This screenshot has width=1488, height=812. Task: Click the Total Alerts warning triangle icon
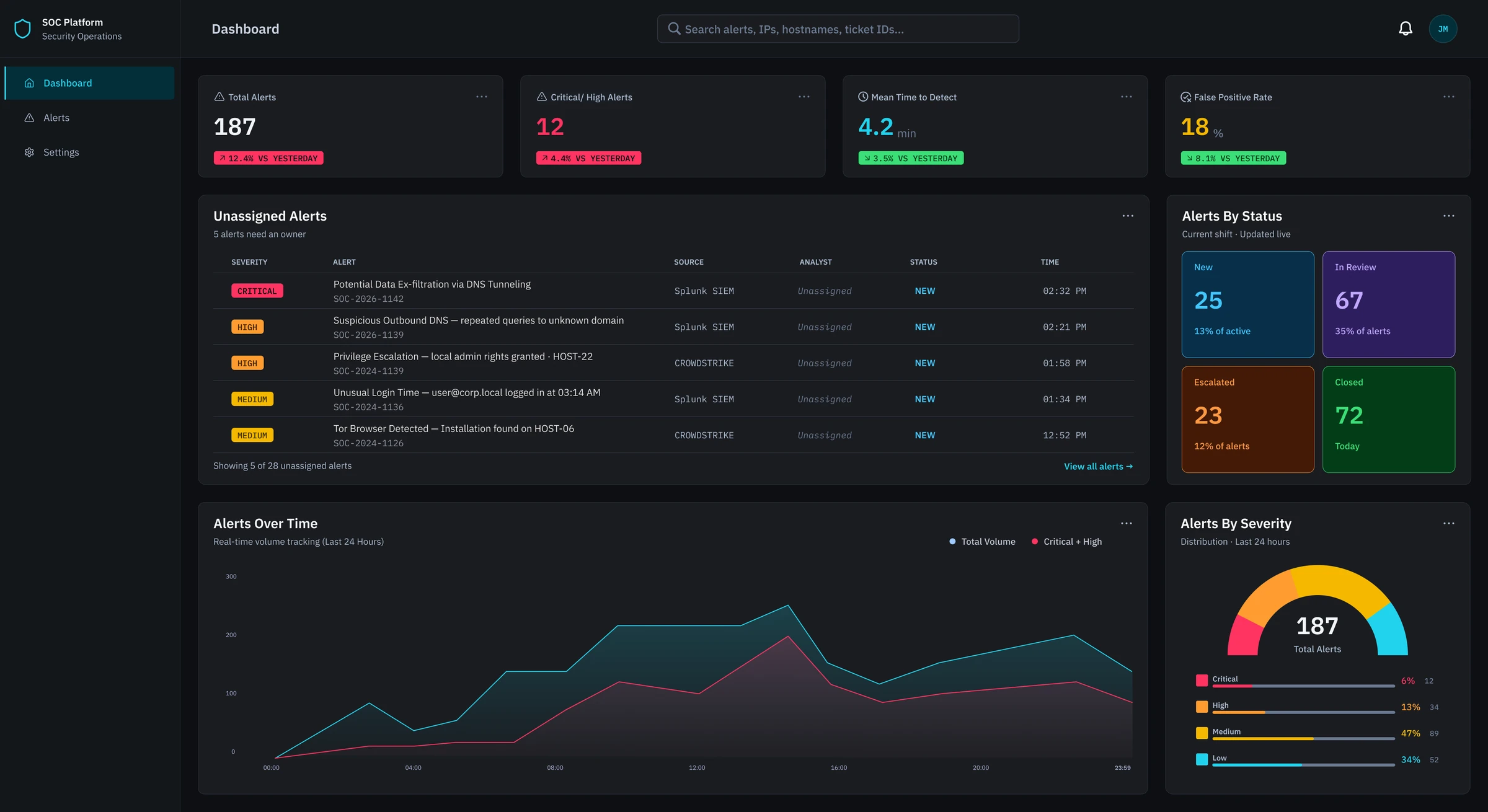click(219, 97)
